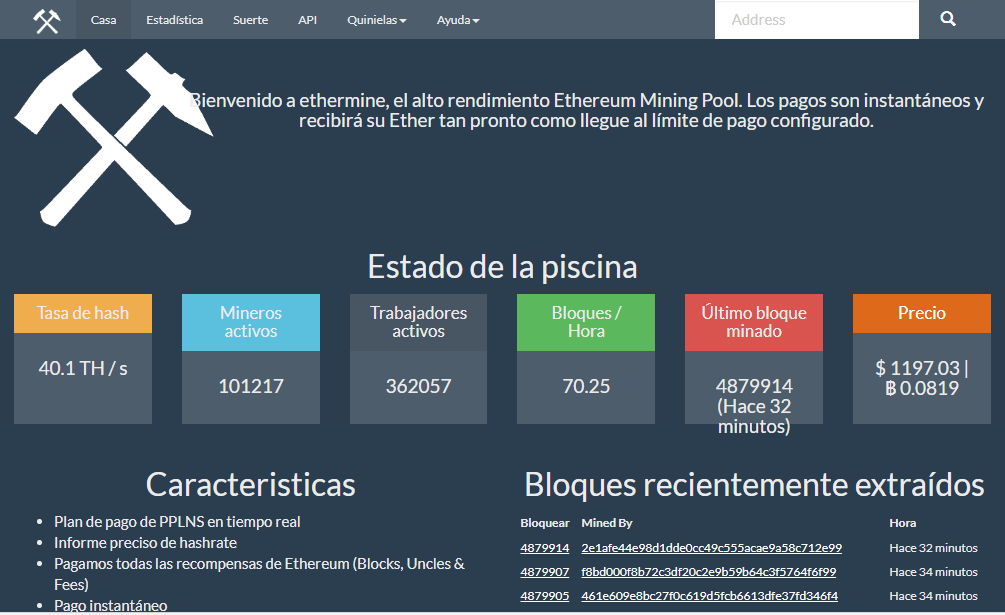Open block 4879914 link
The width and height of the screenshot is (1005, 615).
[545, 548]
